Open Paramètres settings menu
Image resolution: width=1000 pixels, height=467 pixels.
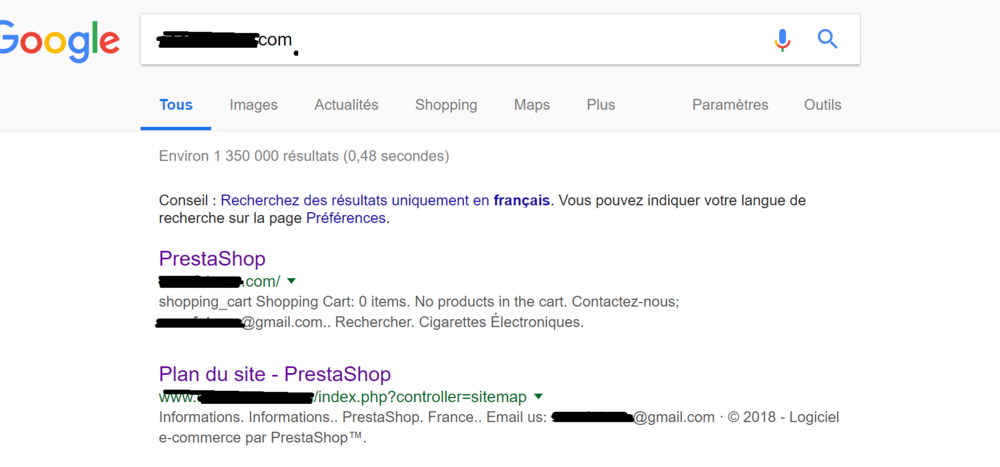tap(730, 104)
